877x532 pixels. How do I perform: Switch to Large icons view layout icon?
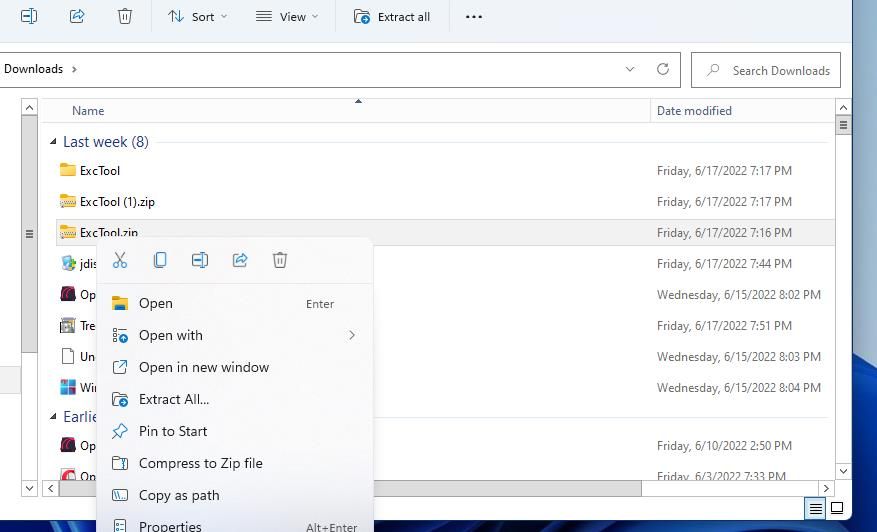tap(837, 508)
